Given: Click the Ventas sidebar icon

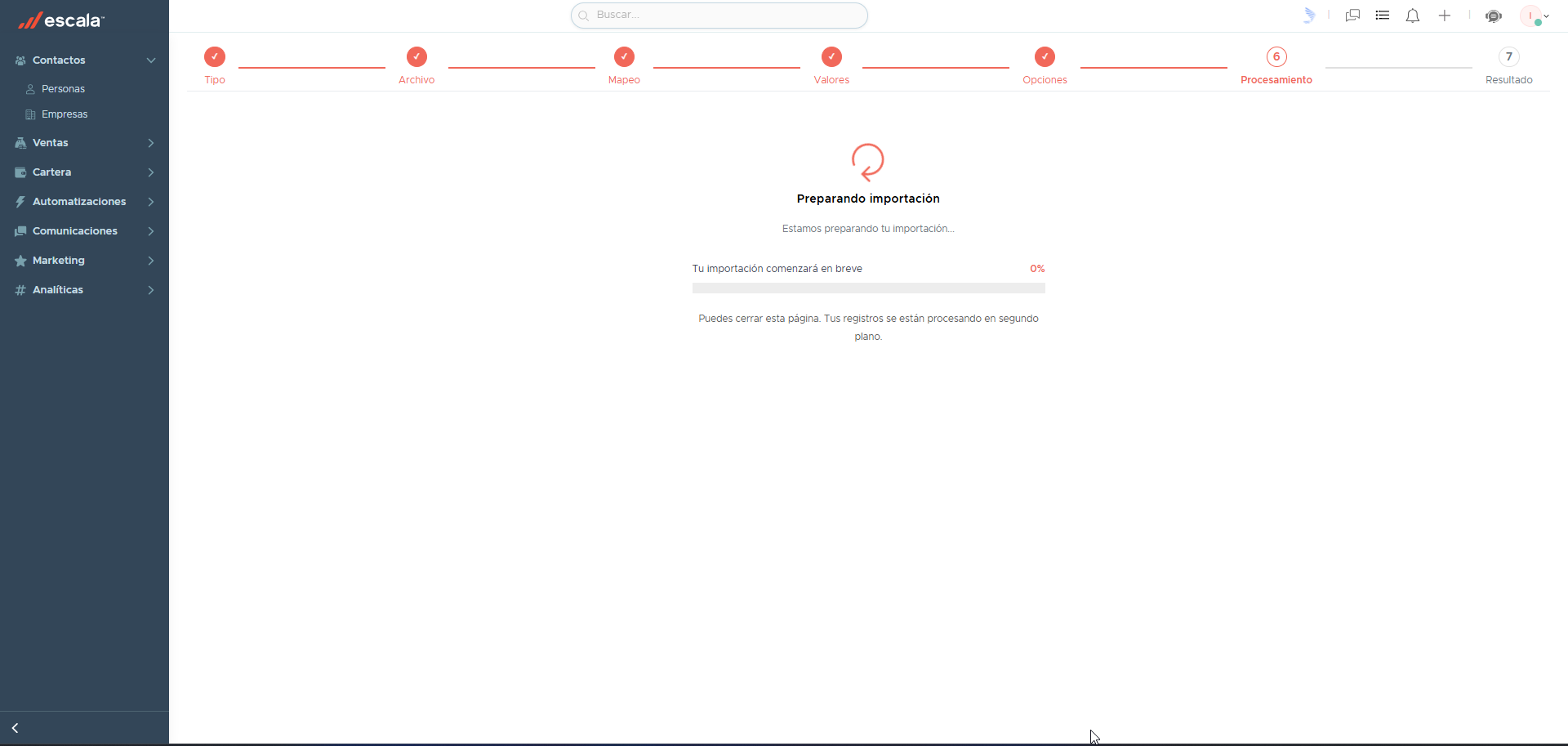Looking at the screenshot, I should [20, 143].
